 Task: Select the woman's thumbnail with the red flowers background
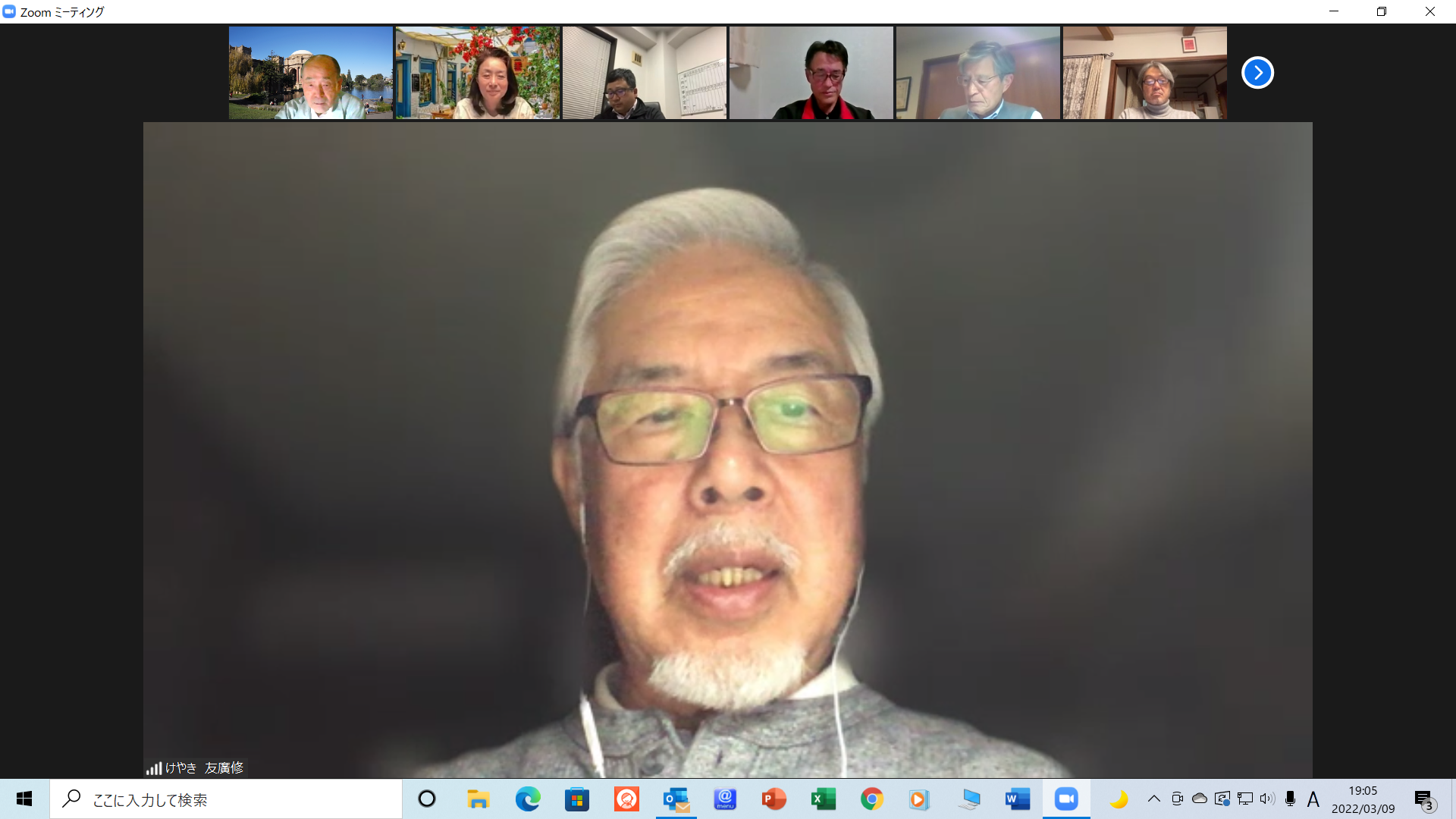tap(478, 73)
